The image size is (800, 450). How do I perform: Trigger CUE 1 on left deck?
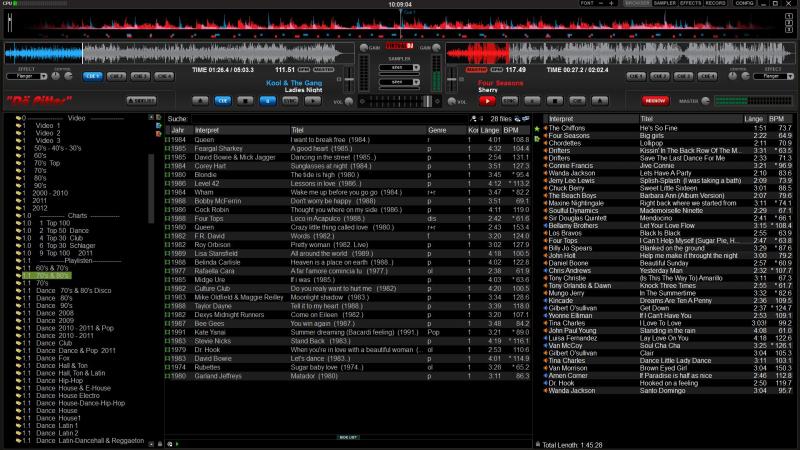pyautogui.click(x=92, y=76)
